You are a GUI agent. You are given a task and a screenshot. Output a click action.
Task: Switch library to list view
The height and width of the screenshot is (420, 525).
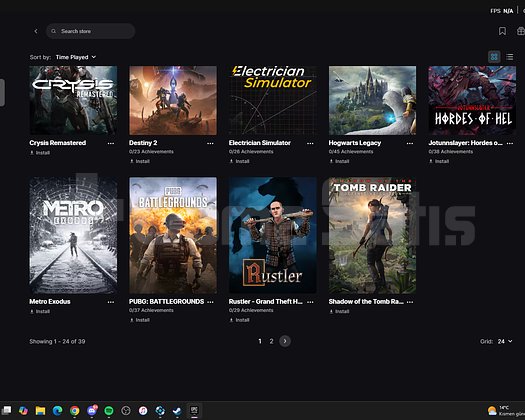click(510, 57)
